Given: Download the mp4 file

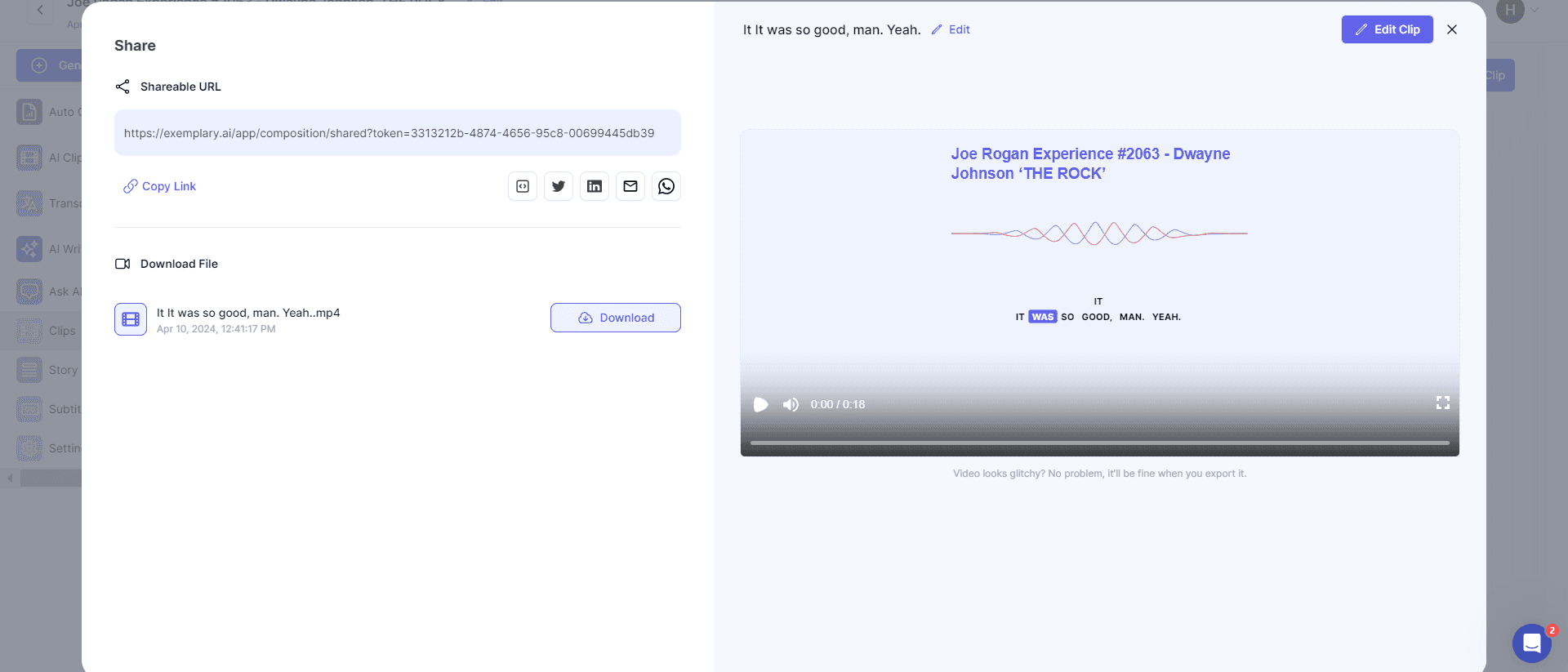Looking at the screenshot, I should (x=616, y=318).
